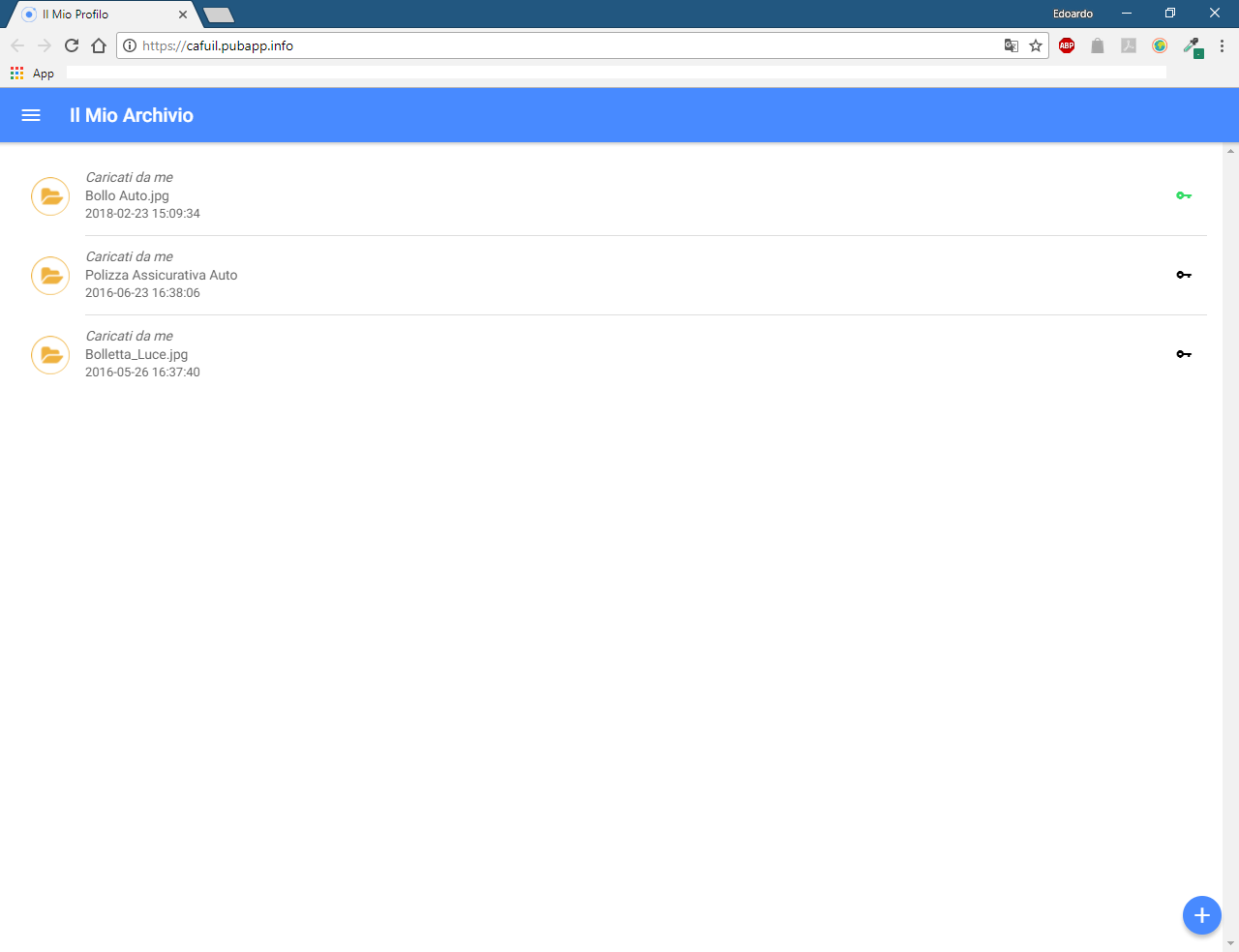Viewport: 1239px width, 952px height.
Task: Reload the page in the browser
Action: [x=72, y=45]
